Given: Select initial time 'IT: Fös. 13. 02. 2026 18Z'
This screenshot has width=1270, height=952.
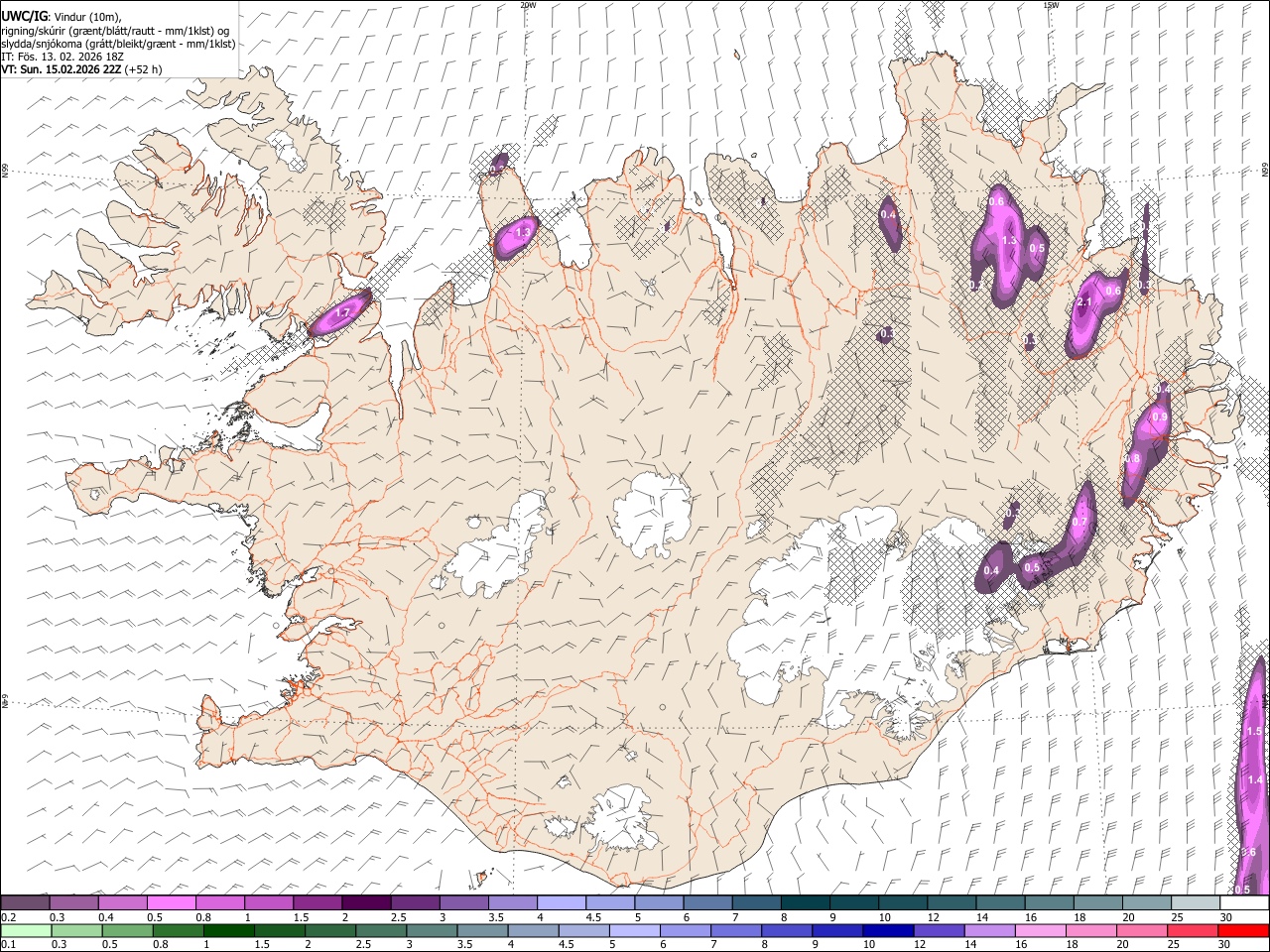Looking at the screenshot, I should pyautogui.click(x=63, y=57).
